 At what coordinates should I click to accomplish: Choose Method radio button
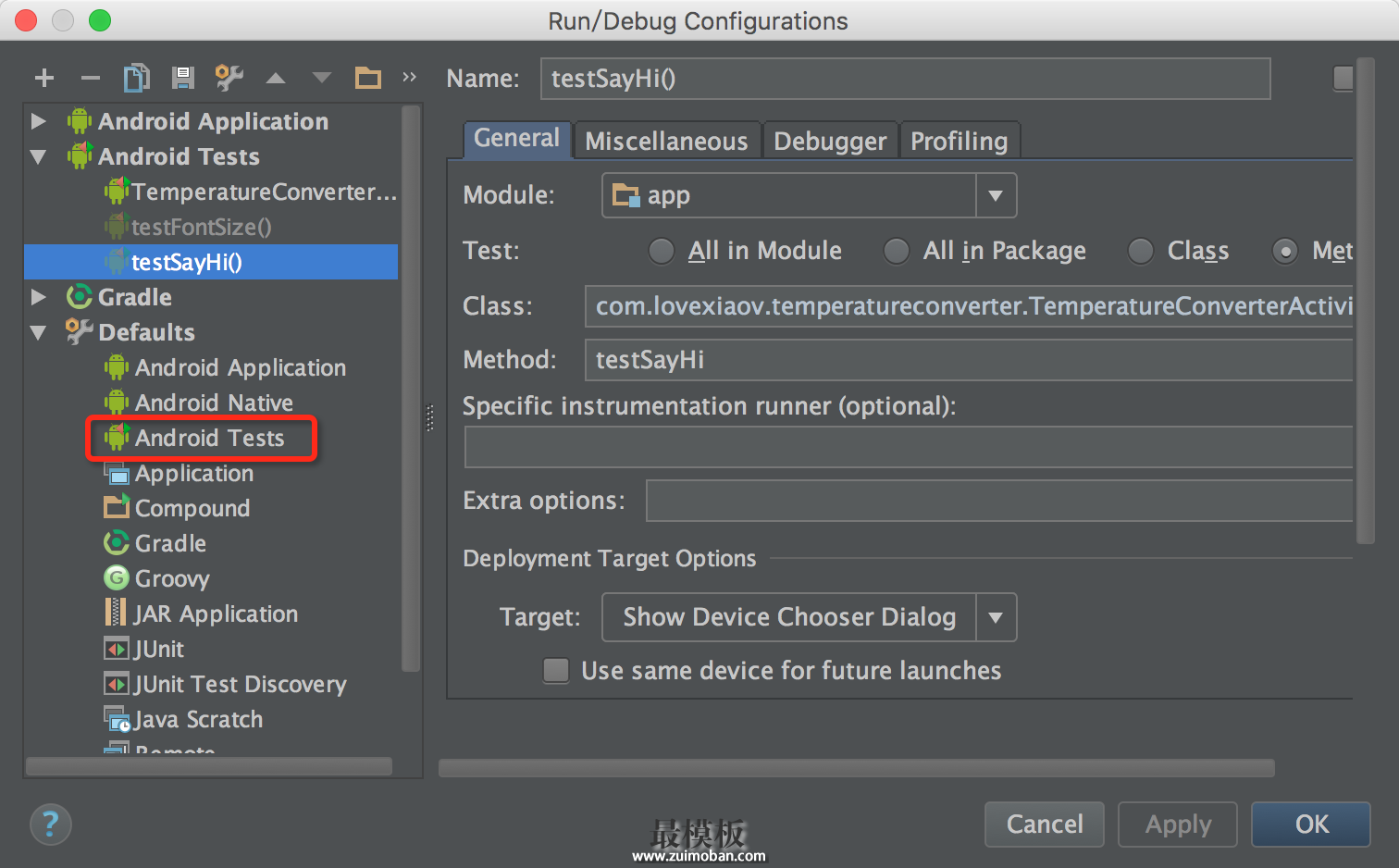click(x=1284, y=251)
